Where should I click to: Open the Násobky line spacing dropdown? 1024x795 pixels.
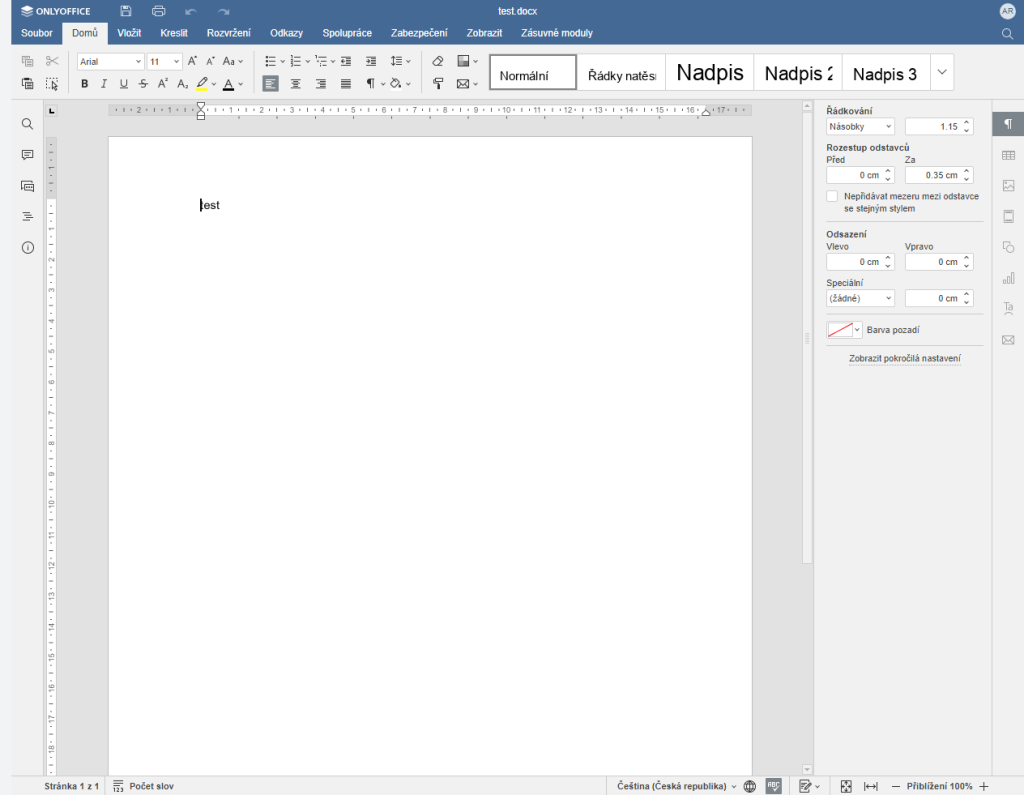tap(860, 127)
